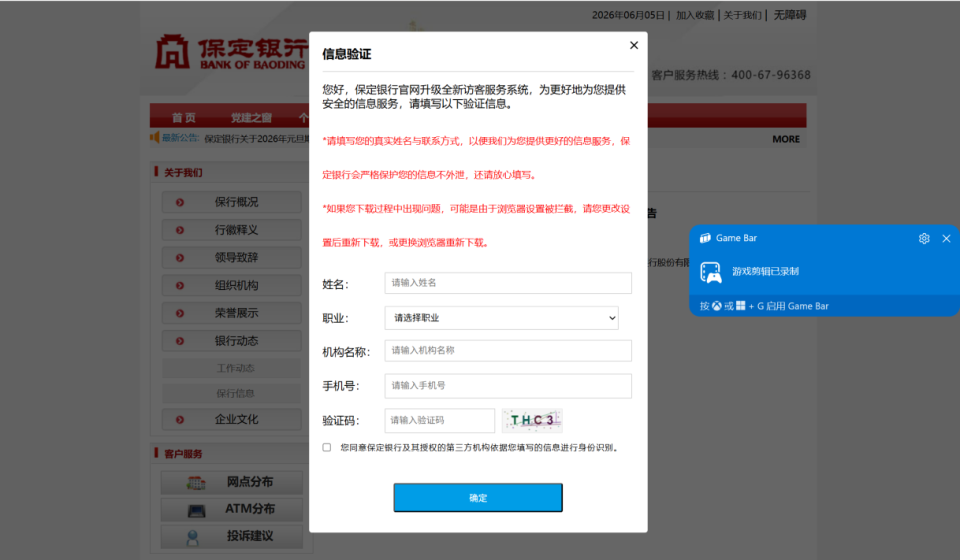Click the 验证码 captcha input field

click(440, 420)
